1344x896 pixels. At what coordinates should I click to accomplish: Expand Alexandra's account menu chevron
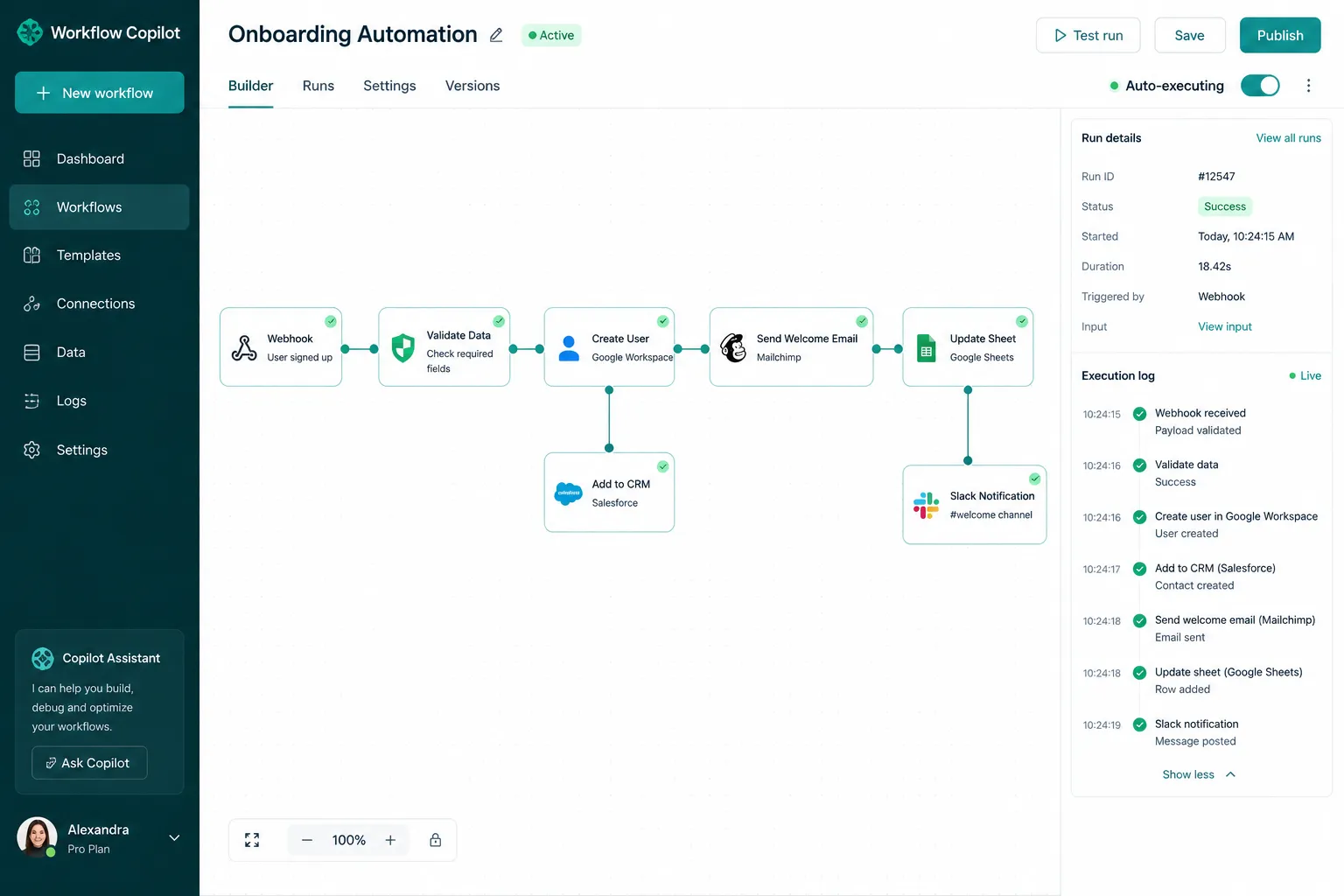(174, 837)
